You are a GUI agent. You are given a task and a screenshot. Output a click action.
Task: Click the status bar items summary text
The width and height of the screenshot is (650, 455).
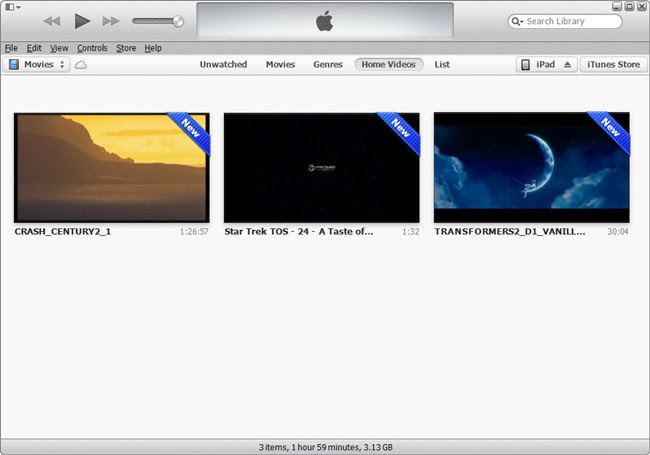325,448
